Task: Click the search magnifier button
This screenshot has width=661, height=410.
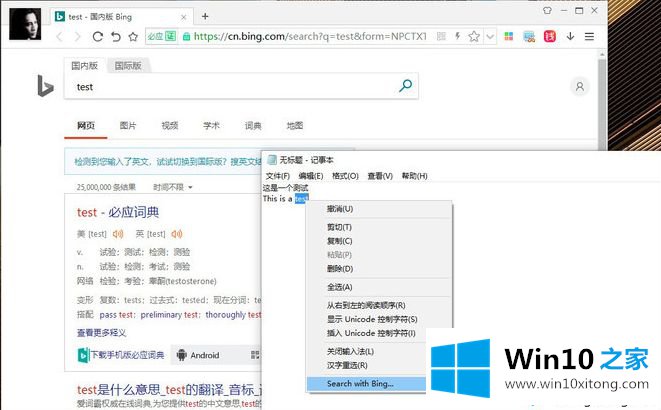Action: coord(406,86)
